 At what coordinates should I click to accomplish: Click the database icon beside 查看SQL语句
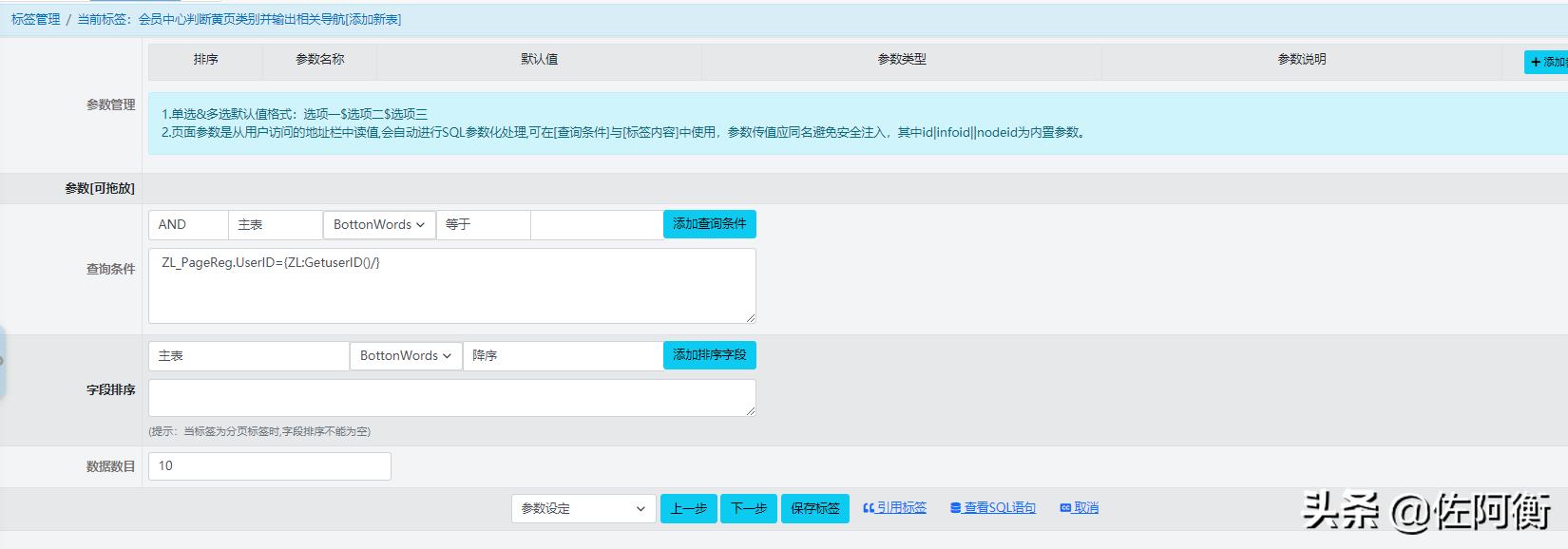pos(955,508)
